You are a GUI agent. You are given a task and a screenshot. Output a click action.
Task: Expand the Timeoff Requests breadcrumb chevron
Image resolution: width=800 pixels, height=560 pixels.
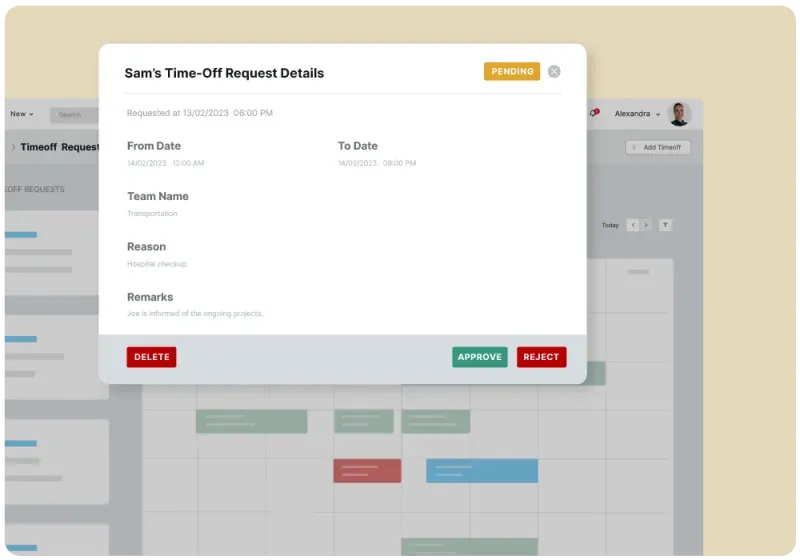(13, 147)
